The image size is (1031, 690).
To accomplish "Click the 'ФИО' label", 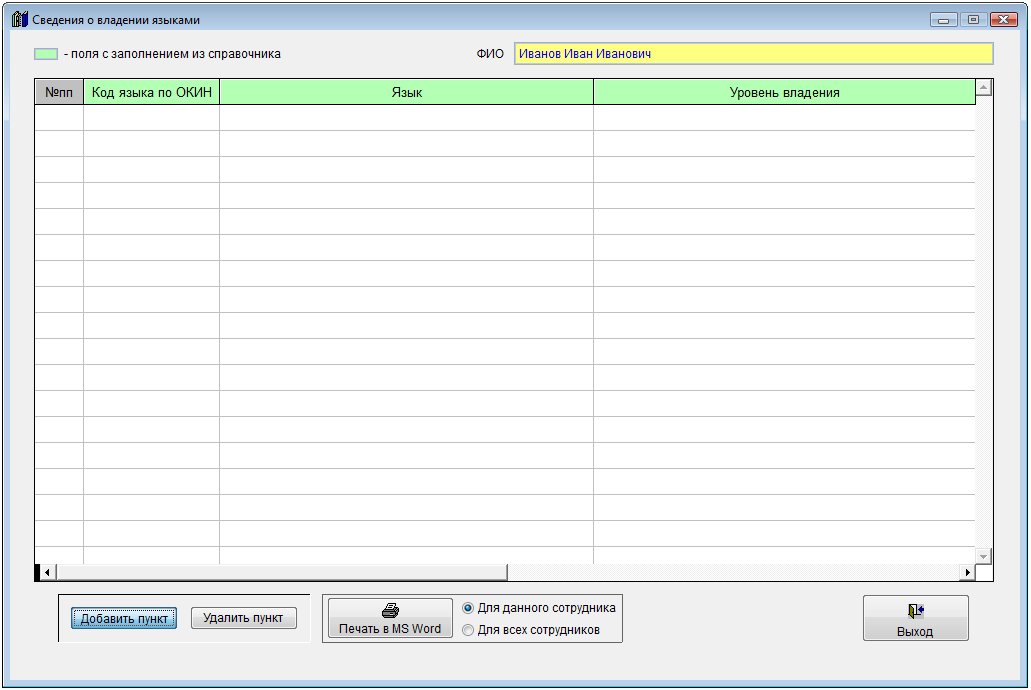I will pyautogui.click(x=490, y=54).
